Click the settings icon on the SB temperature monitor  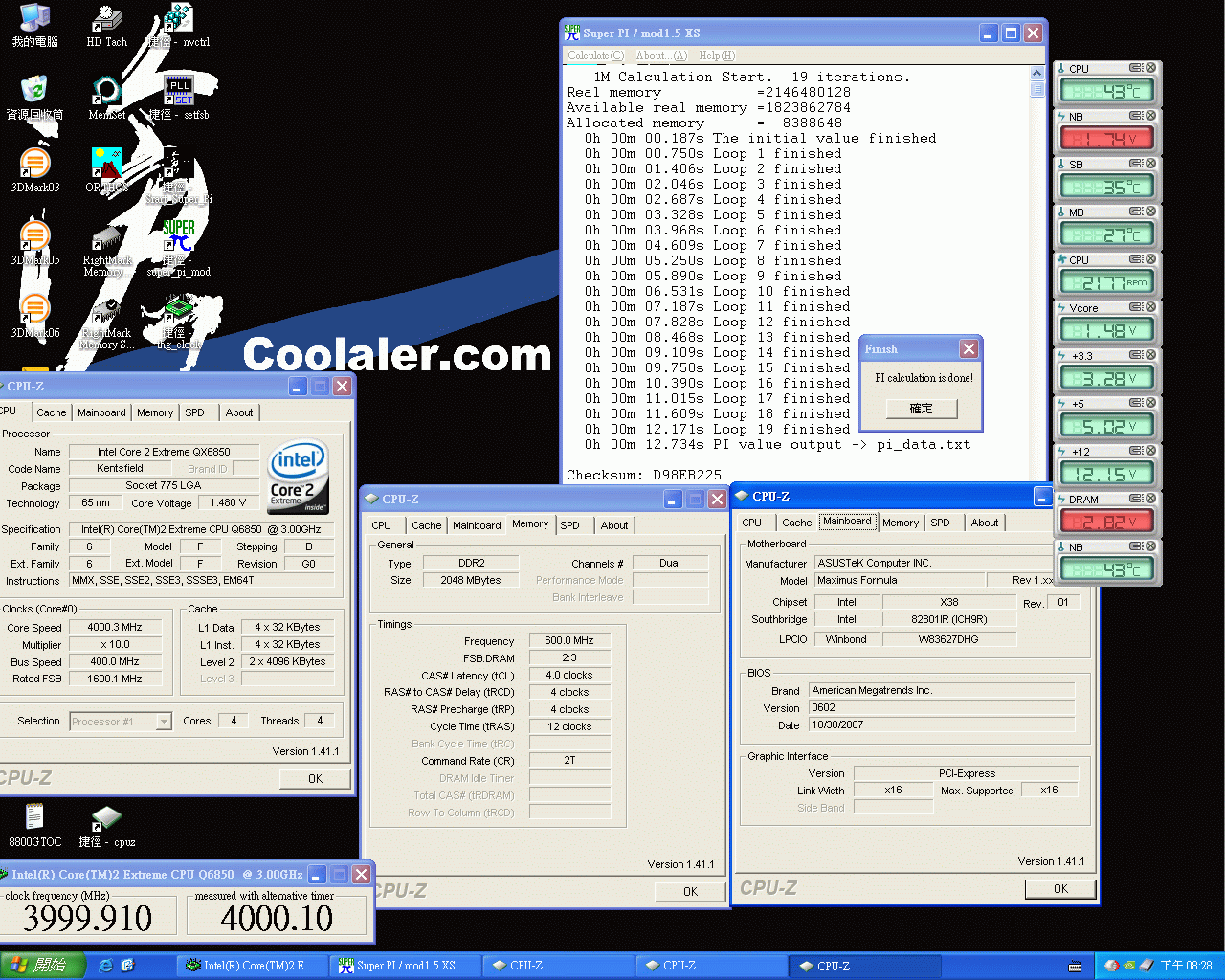(1136, 164)
